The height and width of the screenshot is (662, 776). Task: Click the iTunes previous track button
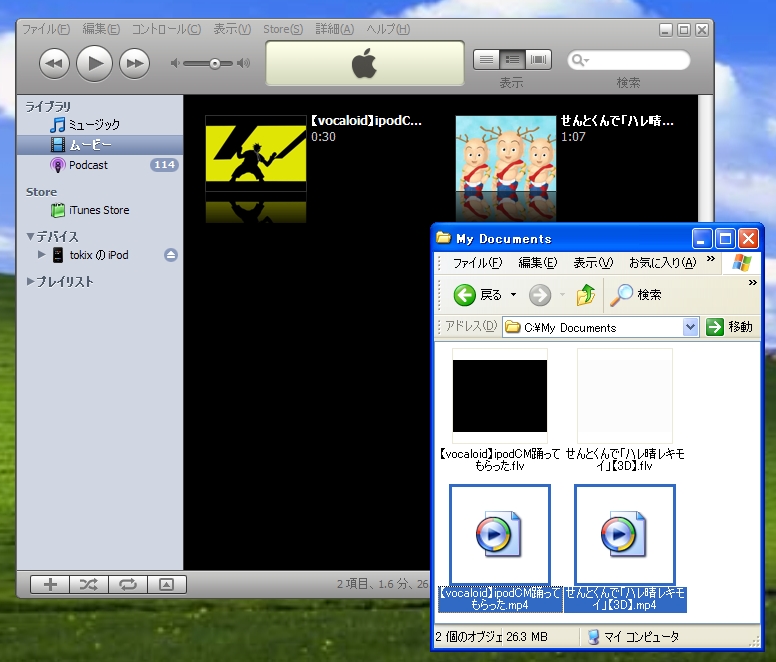54,63
